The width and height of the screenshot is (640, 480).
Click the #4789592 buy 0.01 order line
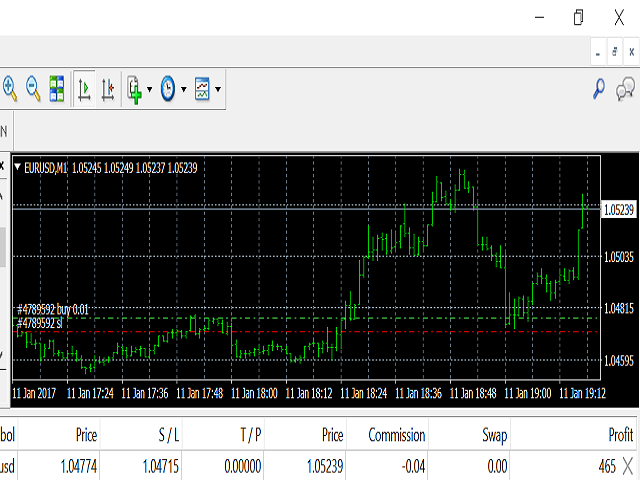53,310
